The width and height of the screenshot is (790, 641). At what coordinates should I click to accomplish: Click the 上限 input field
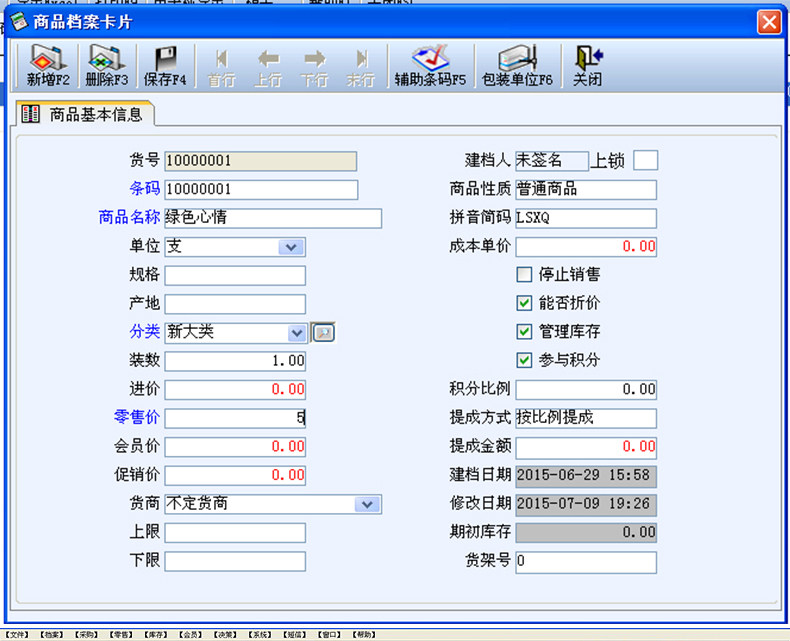click(x=235, y=533)
